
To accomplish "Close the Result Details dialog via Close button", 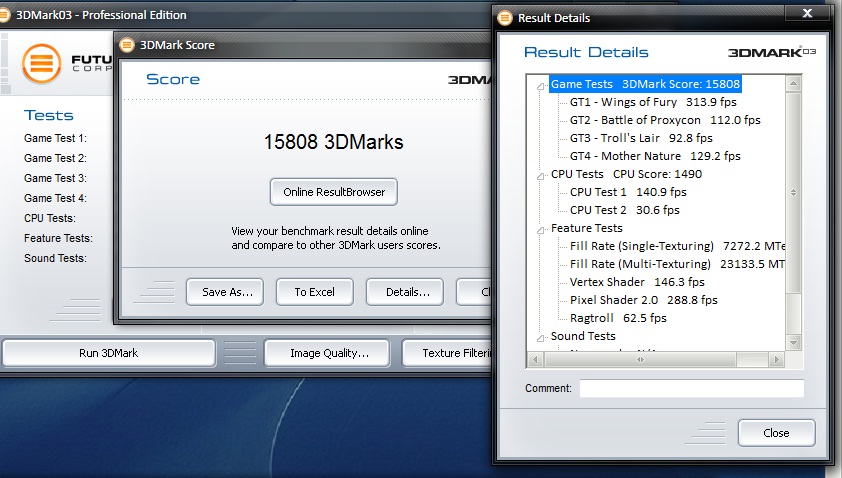I will 776,433.
